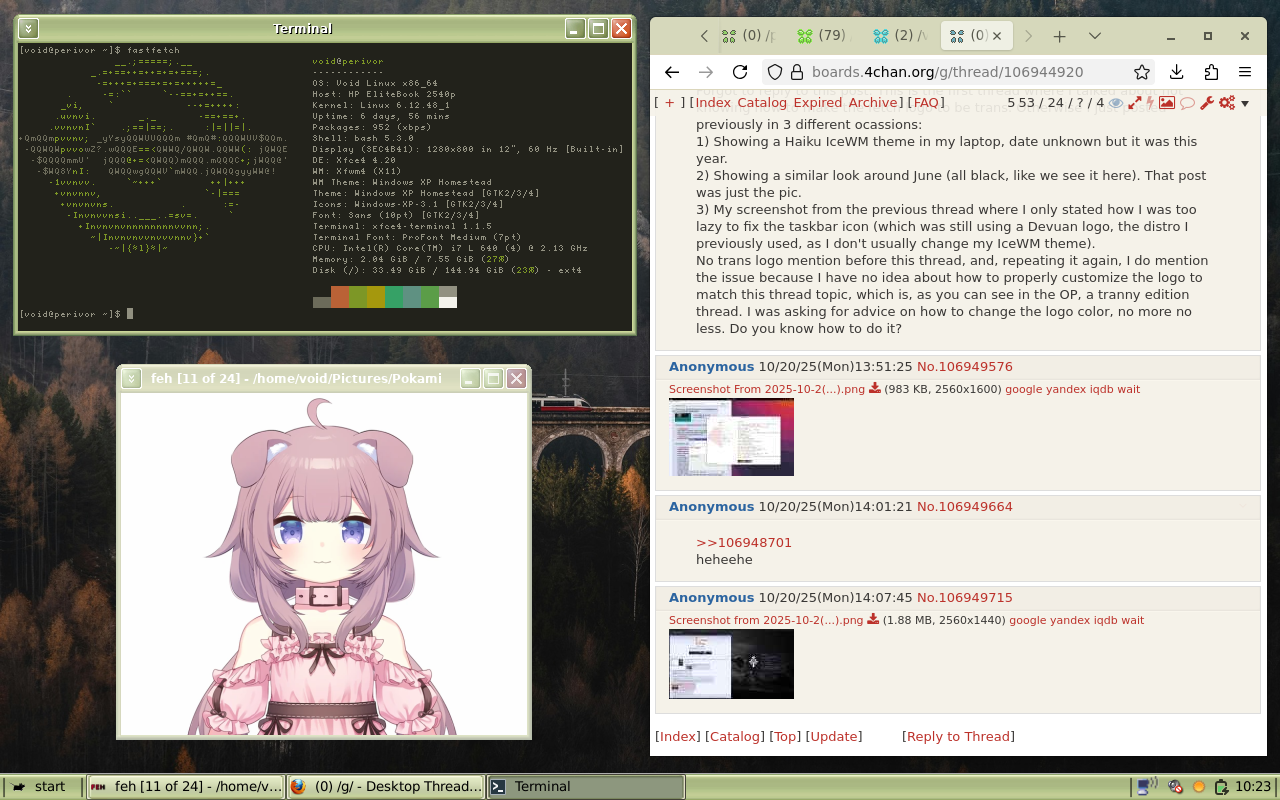Bookmark this page with the star icon

(x=1141, y=72)
